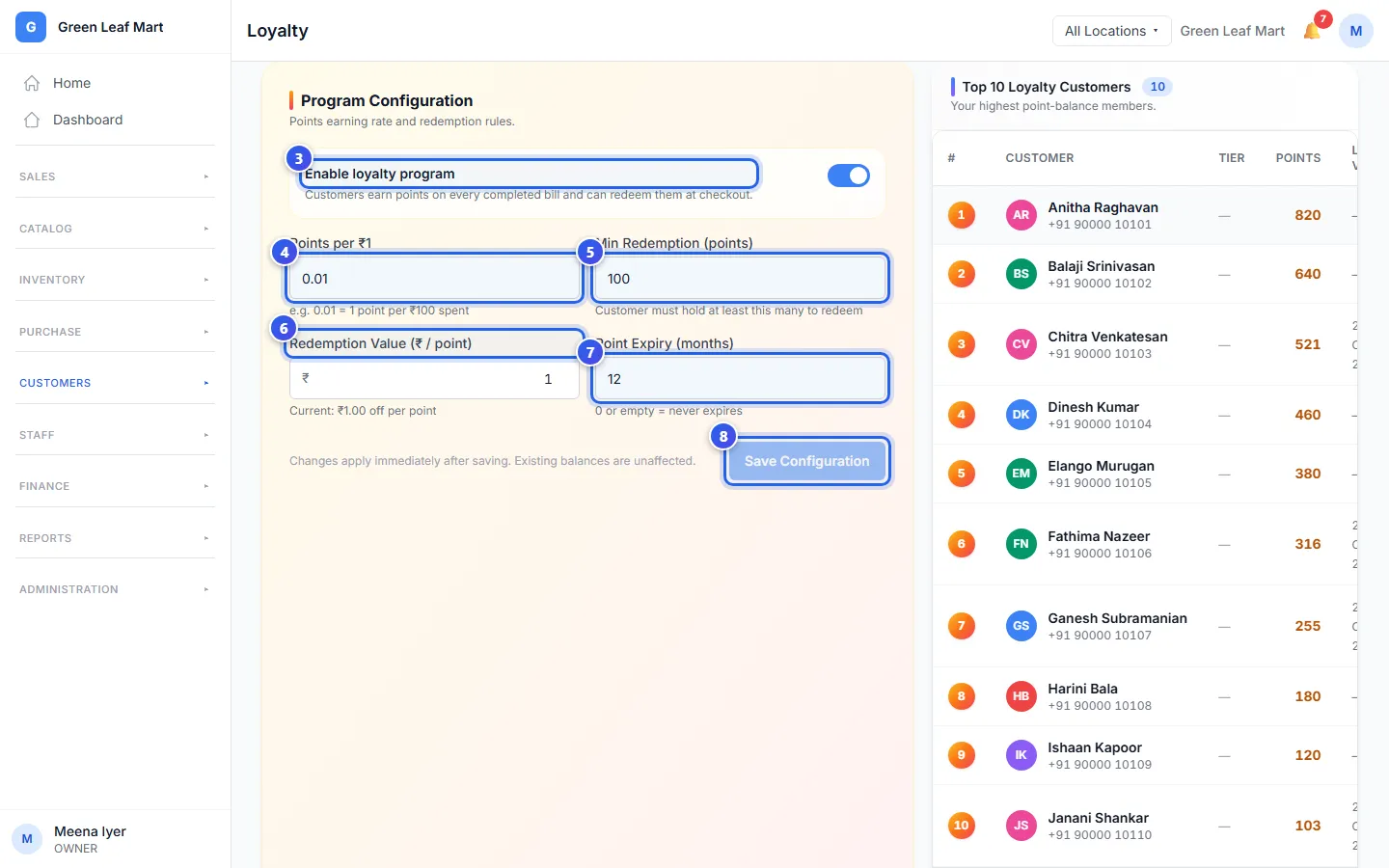
Task: Open the notifications bell
Action: [1312, 31]
